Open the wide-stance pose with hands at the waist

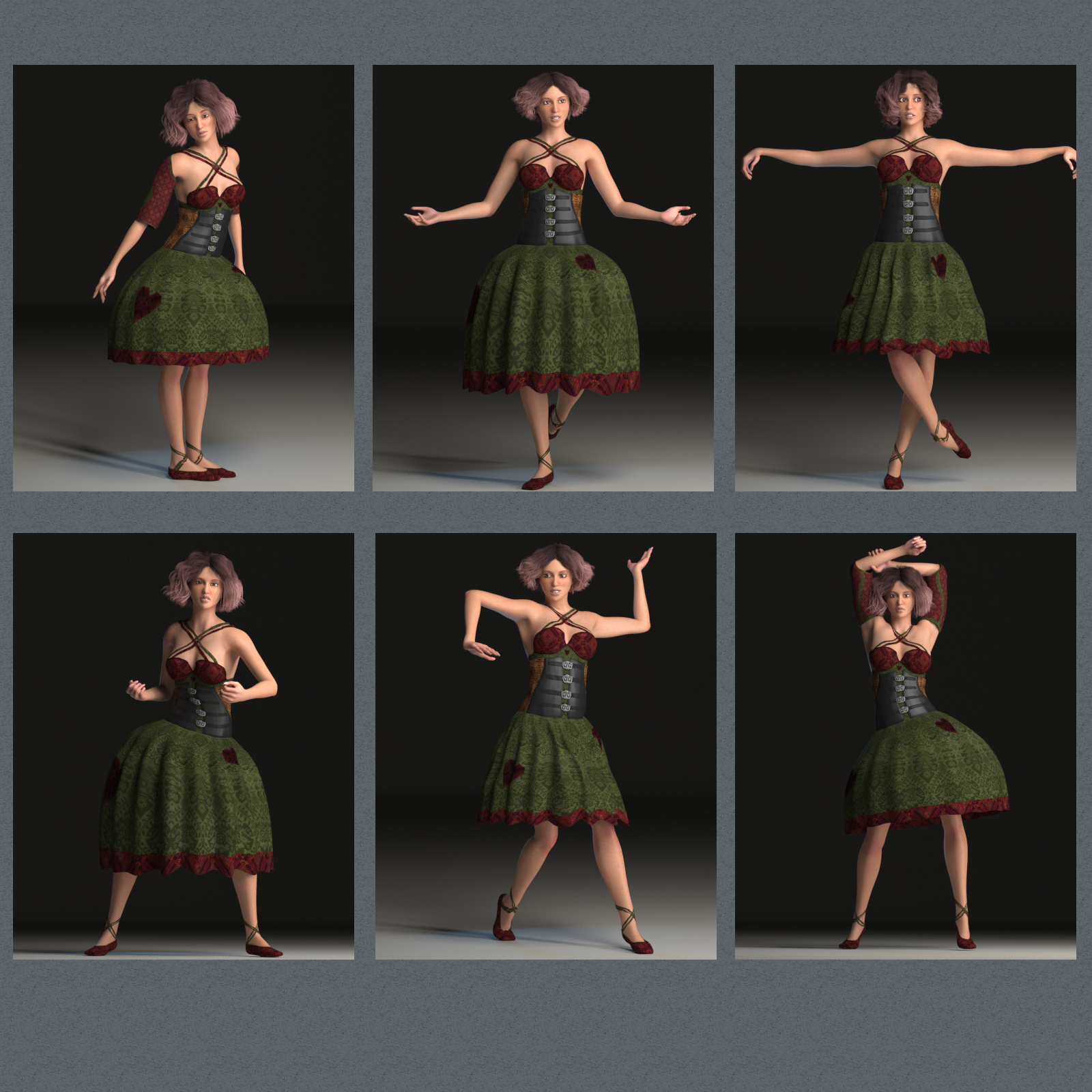point(184,747)
